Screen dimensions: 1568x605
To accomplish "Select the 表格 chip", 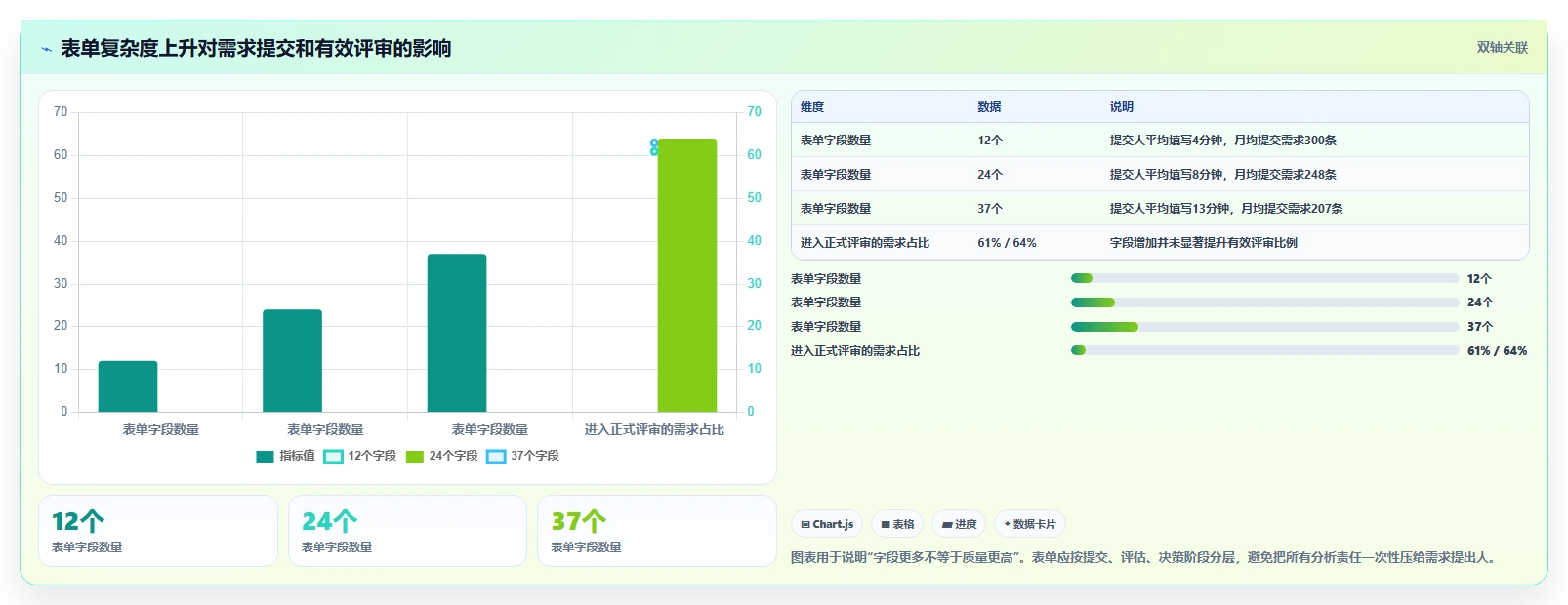I will pyautogui.click(x=897, y=524).
